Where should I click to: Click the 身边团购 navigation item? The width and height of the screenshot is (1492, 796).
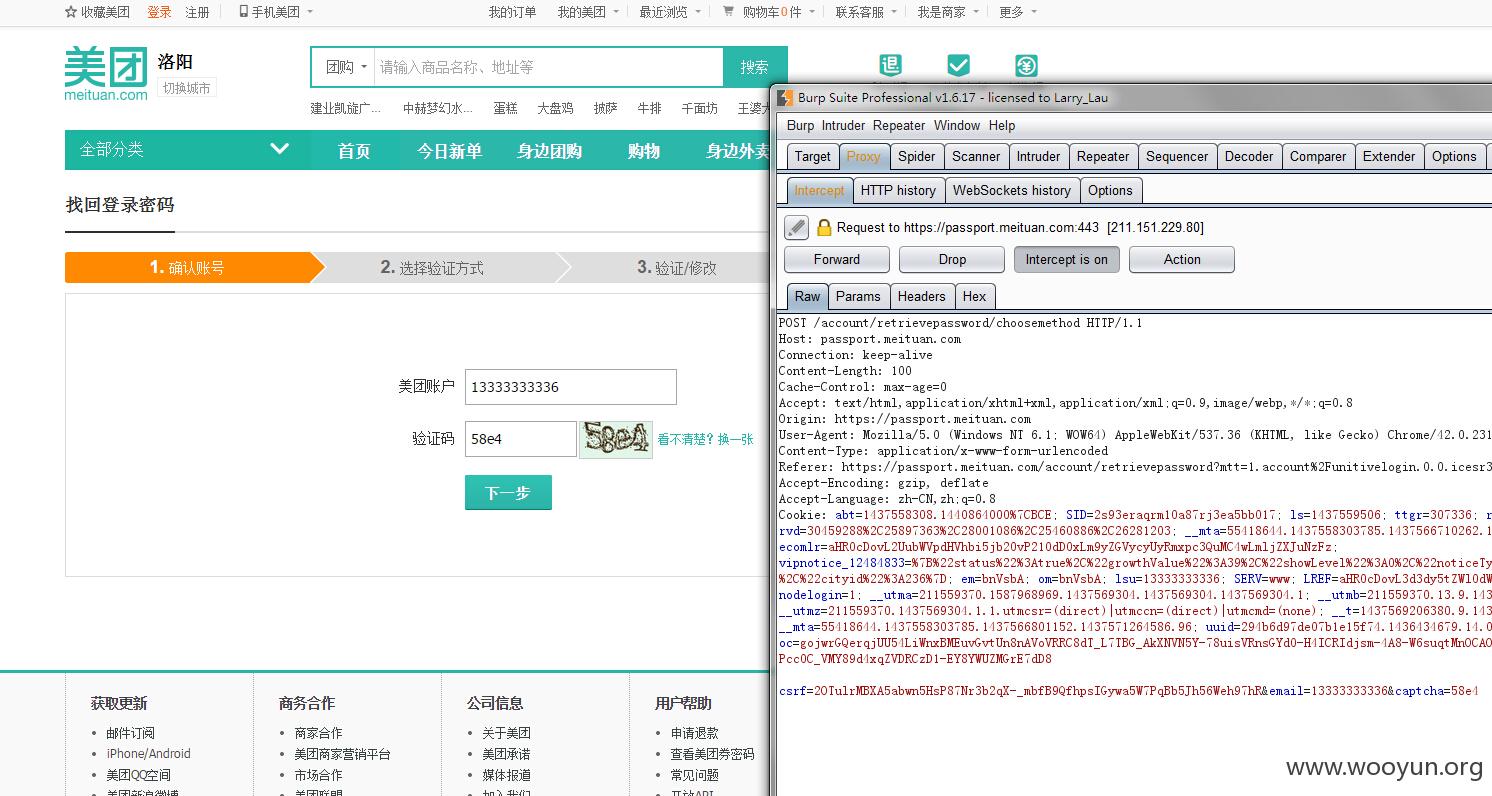pos(549,151)
